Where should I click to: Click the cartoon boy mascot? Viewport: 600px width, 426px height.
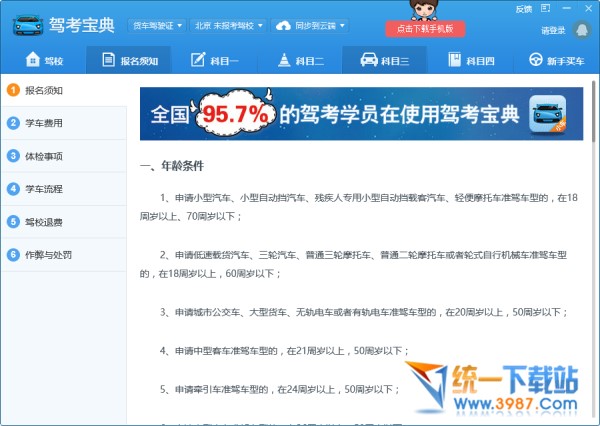(x=424, y=10)
